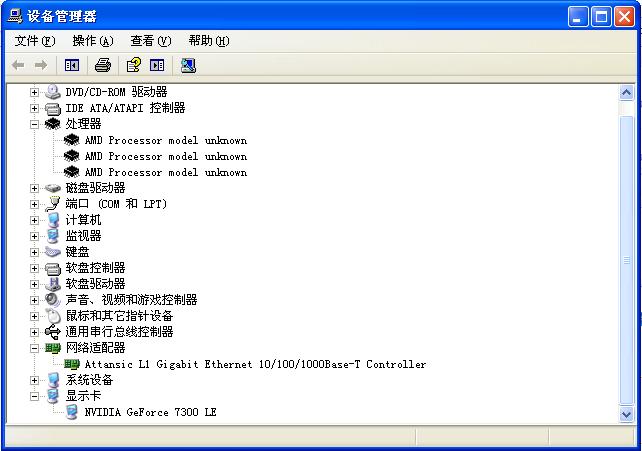Click the 软盘控制器 floppy controller icon
The height and width of the screenshot is (451, 642).
tap(52, 268)
